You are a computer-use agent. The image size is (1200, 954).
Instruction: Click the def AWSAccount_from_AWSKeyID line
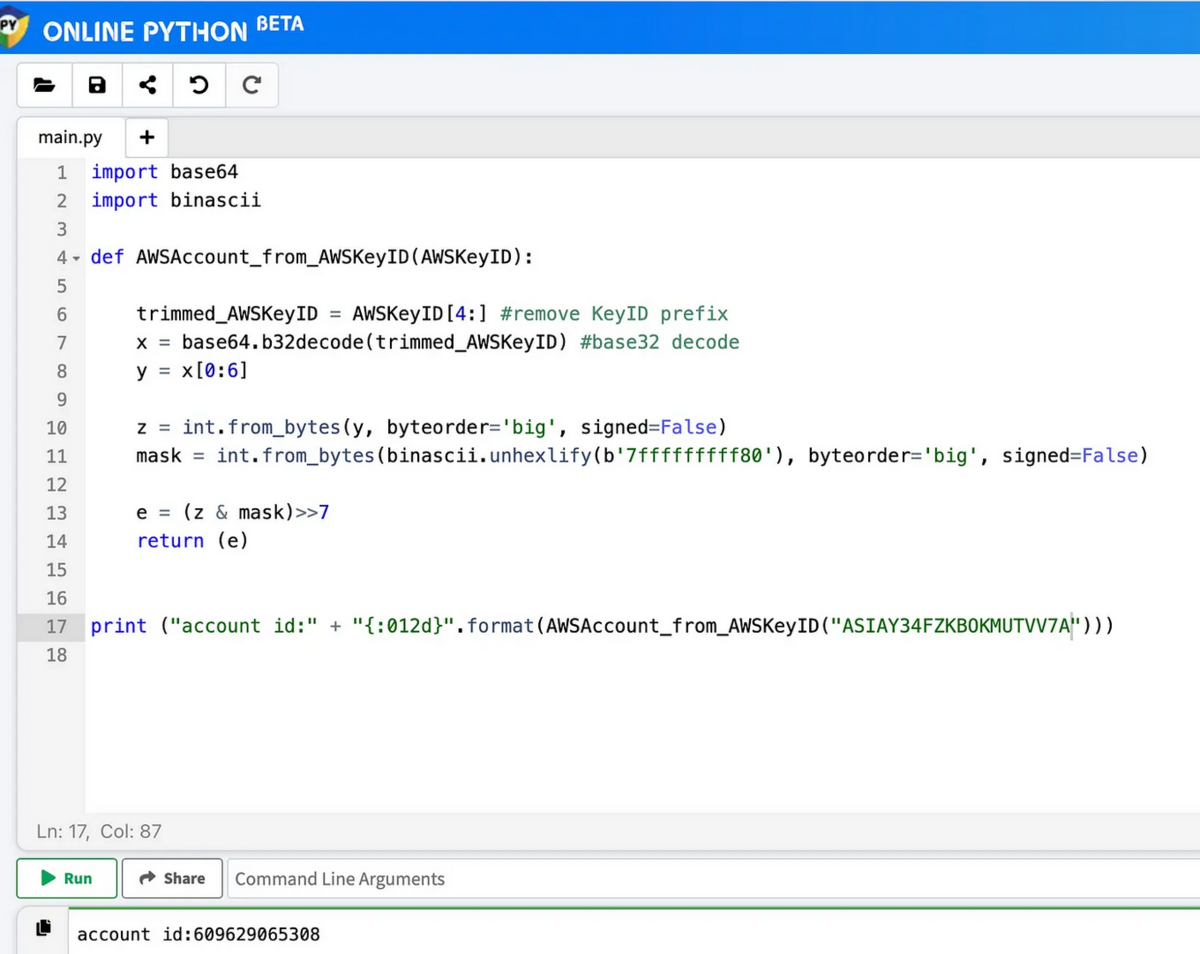pyautogui.click(x=312, y=257)
